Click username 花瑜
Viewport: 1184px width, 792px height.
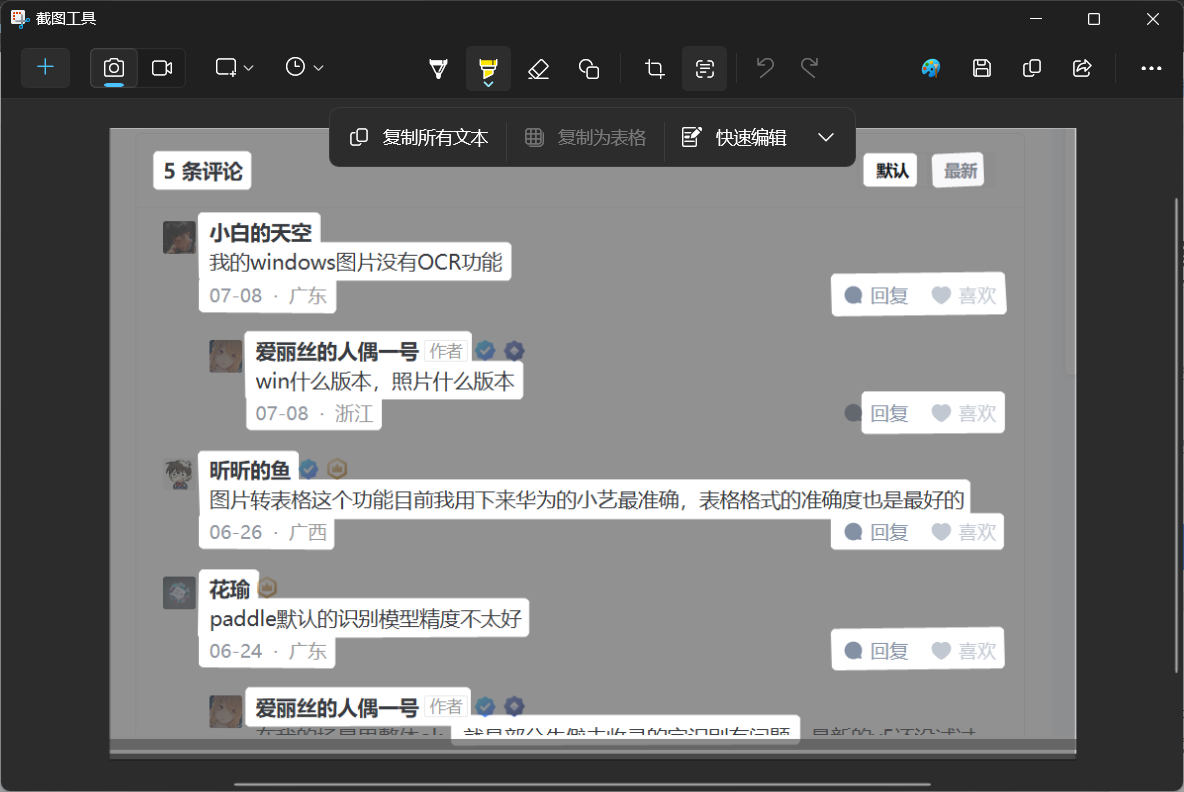[229, 589]
